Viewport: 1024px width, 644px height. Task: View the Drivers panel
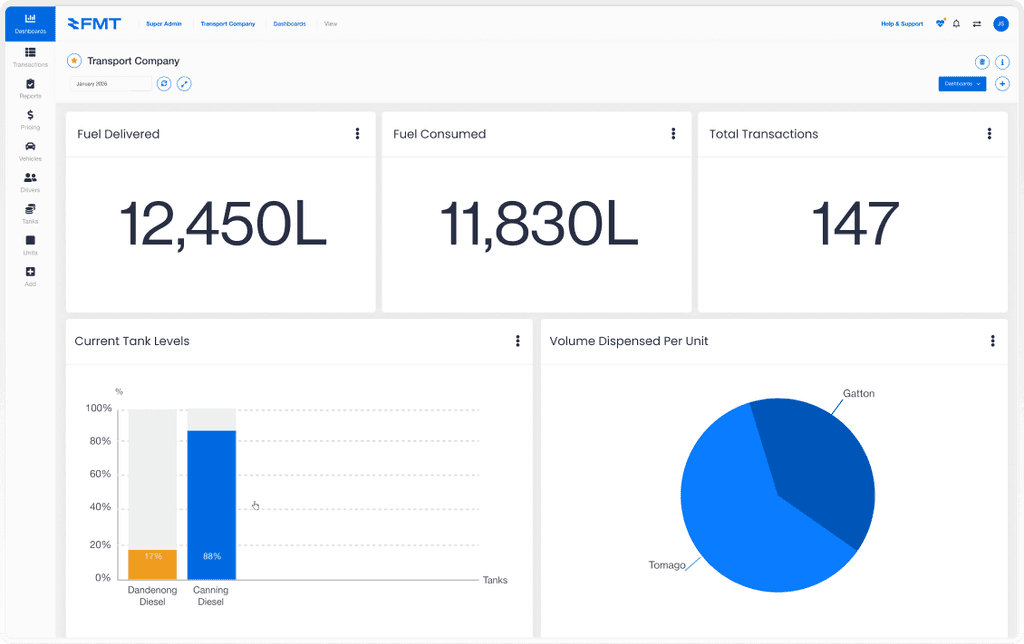(x=30, y=182)
